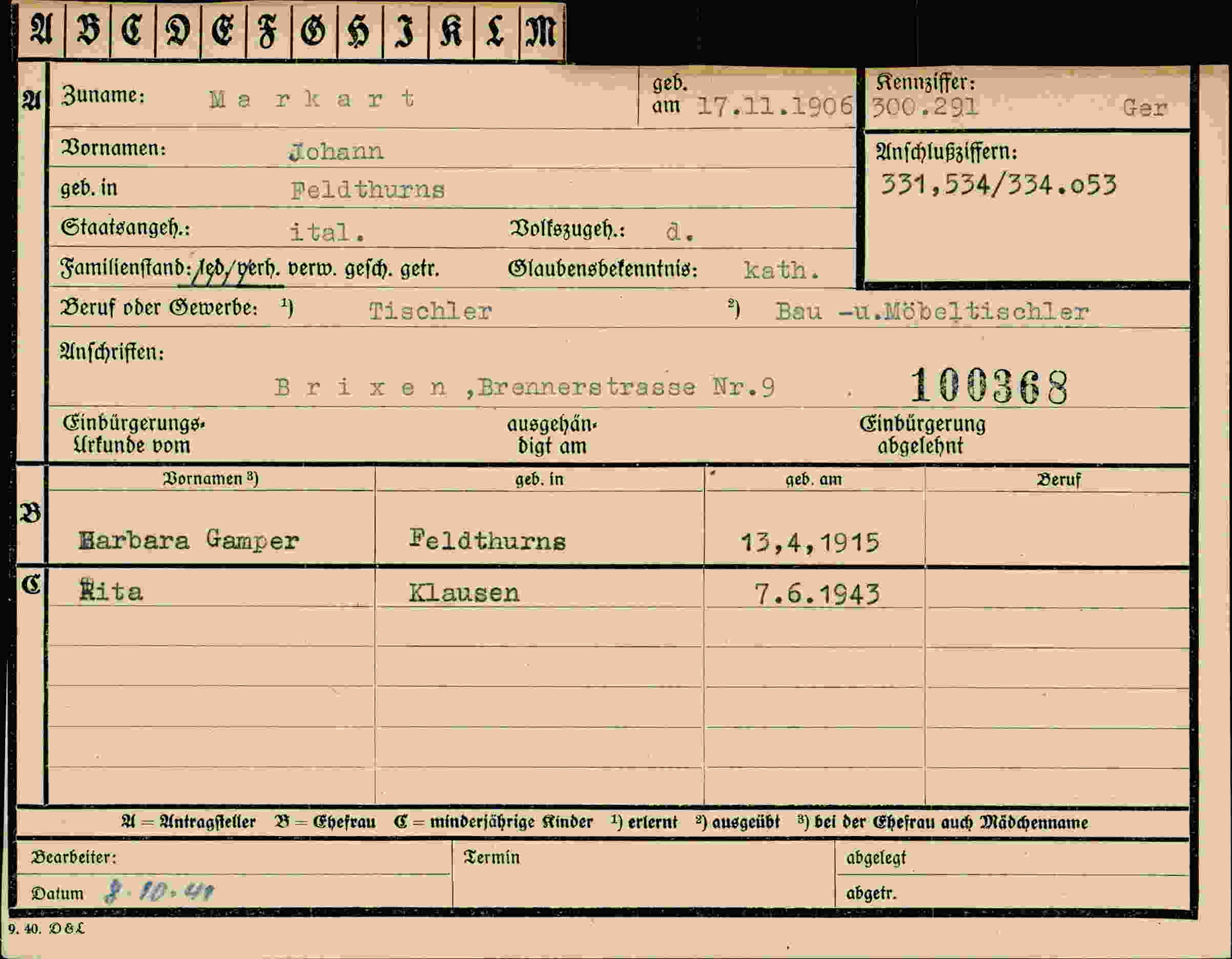Click the 'Staatsangeh.:' label

[125, 228]
